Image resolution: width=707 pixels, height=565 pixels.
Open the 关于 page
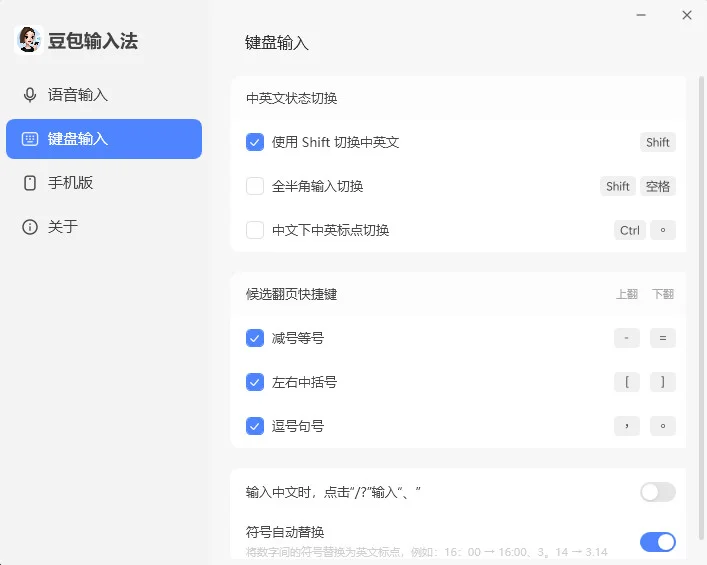tap(104, 227)
